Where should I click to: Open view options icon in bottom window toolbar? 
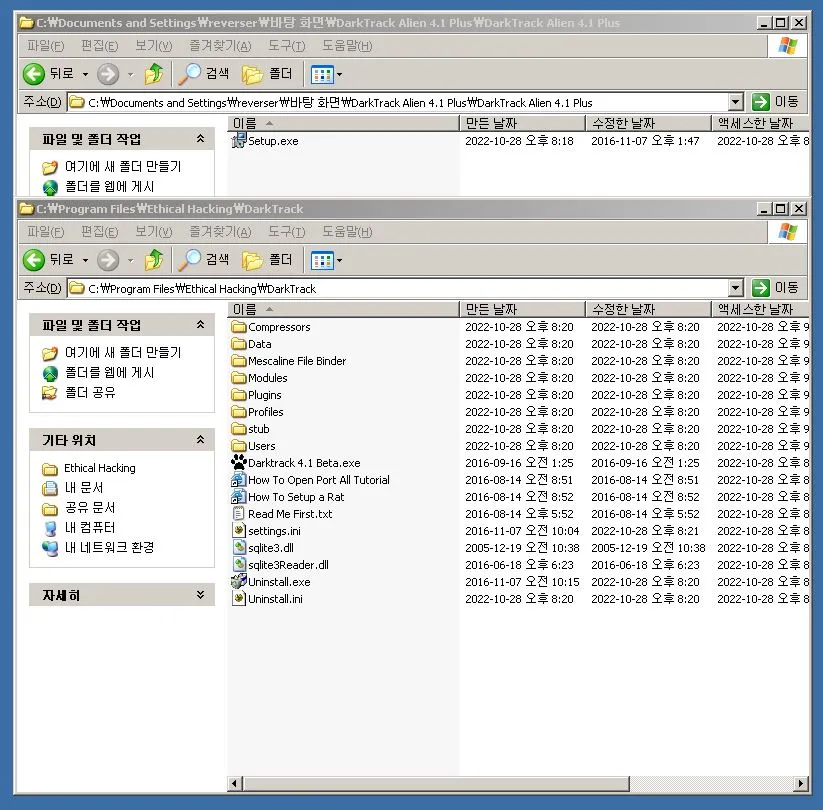pyautogui.click(x=322, y=260)
